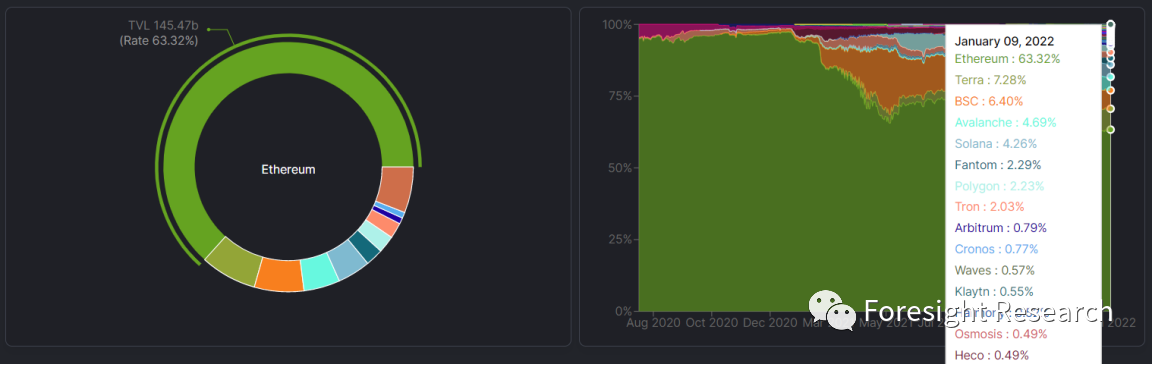
Task: Click the Arbitrum : 0.79% tooltip row
Action: (x=1000, y=228)
